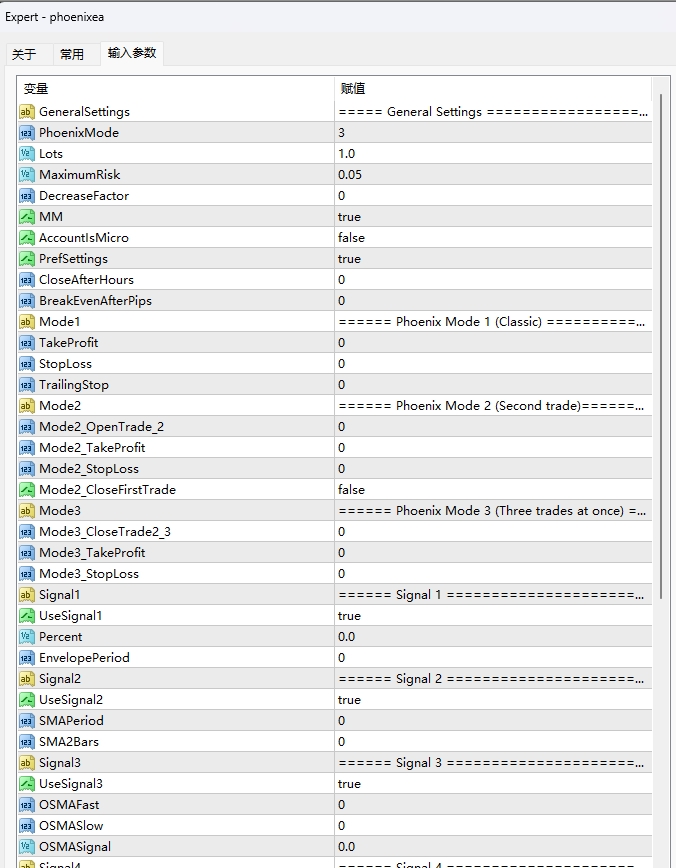Viewport: 676px width, 868px height.
Task: Select the TrailingStop value cell
Action: (493, 385)
